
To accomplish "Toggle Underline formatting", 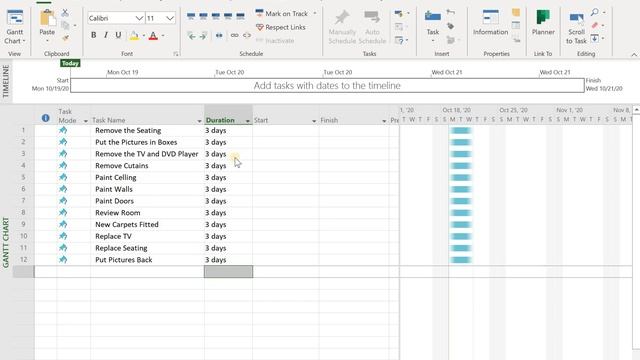I will pyautogui.click(x=118, y=35).
